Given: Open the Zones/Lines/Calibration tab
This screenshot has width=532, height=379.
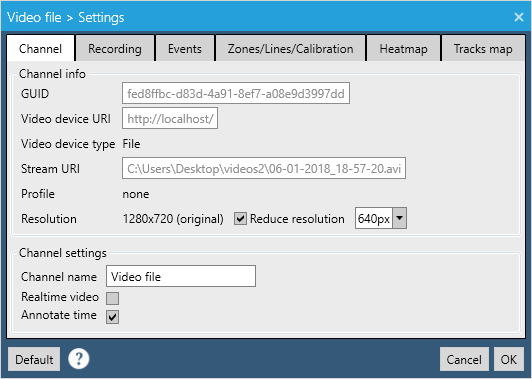Looking at the screenshot, I should pos(290,49).
